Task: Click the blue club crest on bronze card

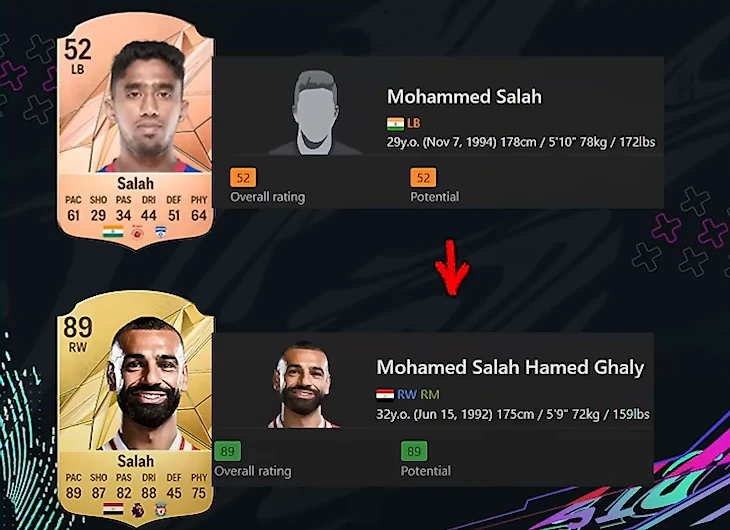Action: (x=161, y=231)
